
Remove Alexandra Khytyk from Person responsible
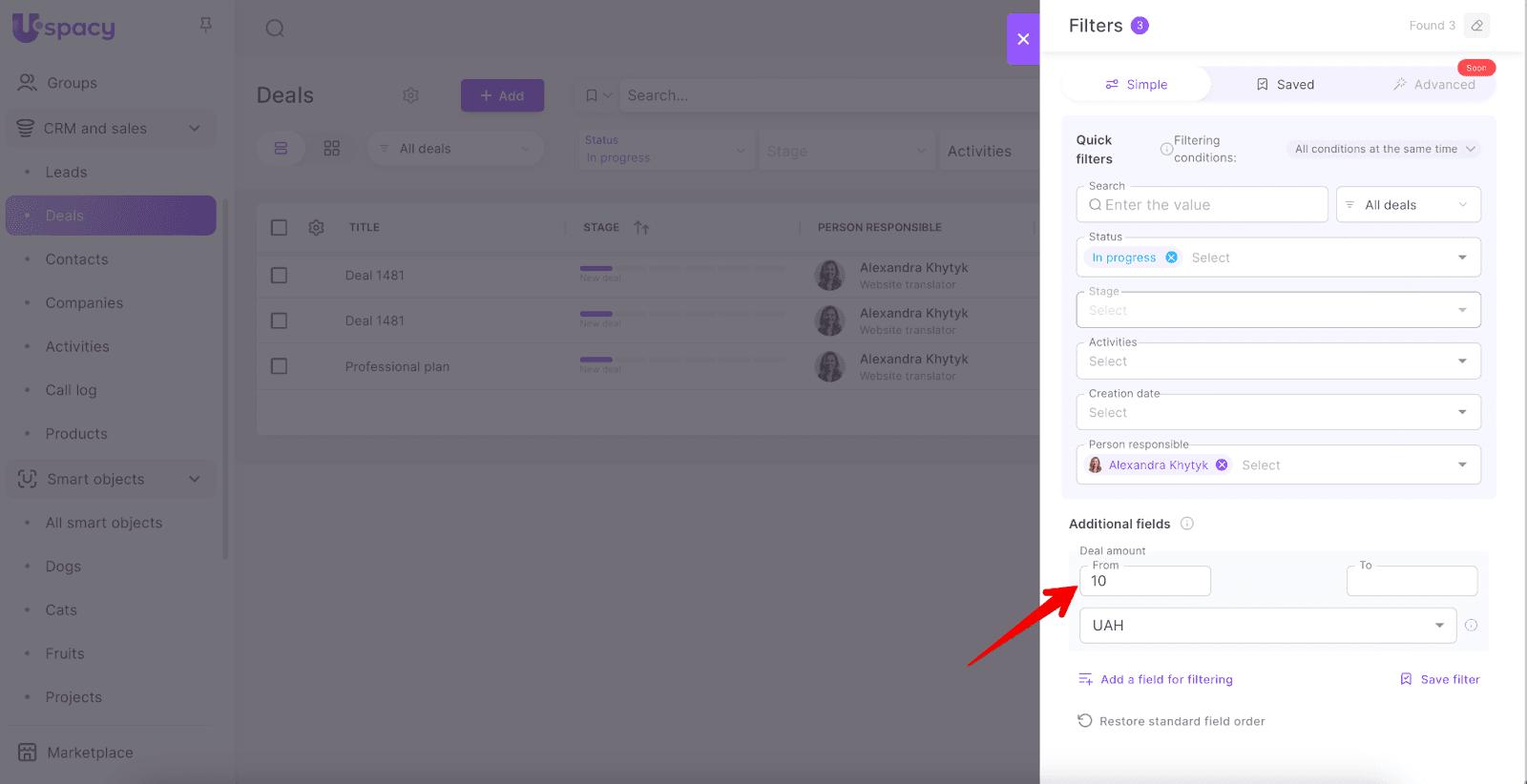point(1222,465)
